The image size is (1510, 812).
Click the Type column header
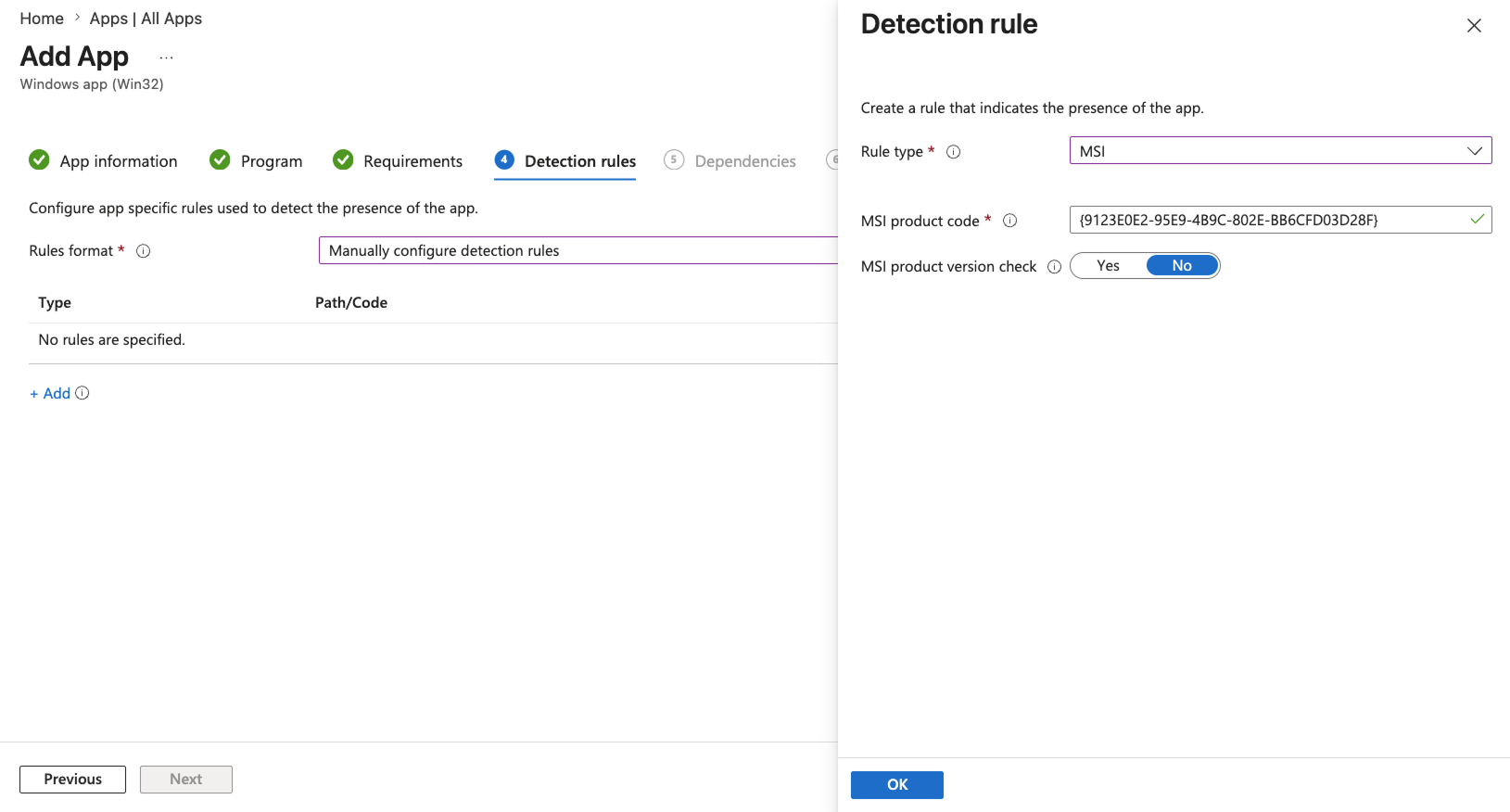tap(55, 303)
